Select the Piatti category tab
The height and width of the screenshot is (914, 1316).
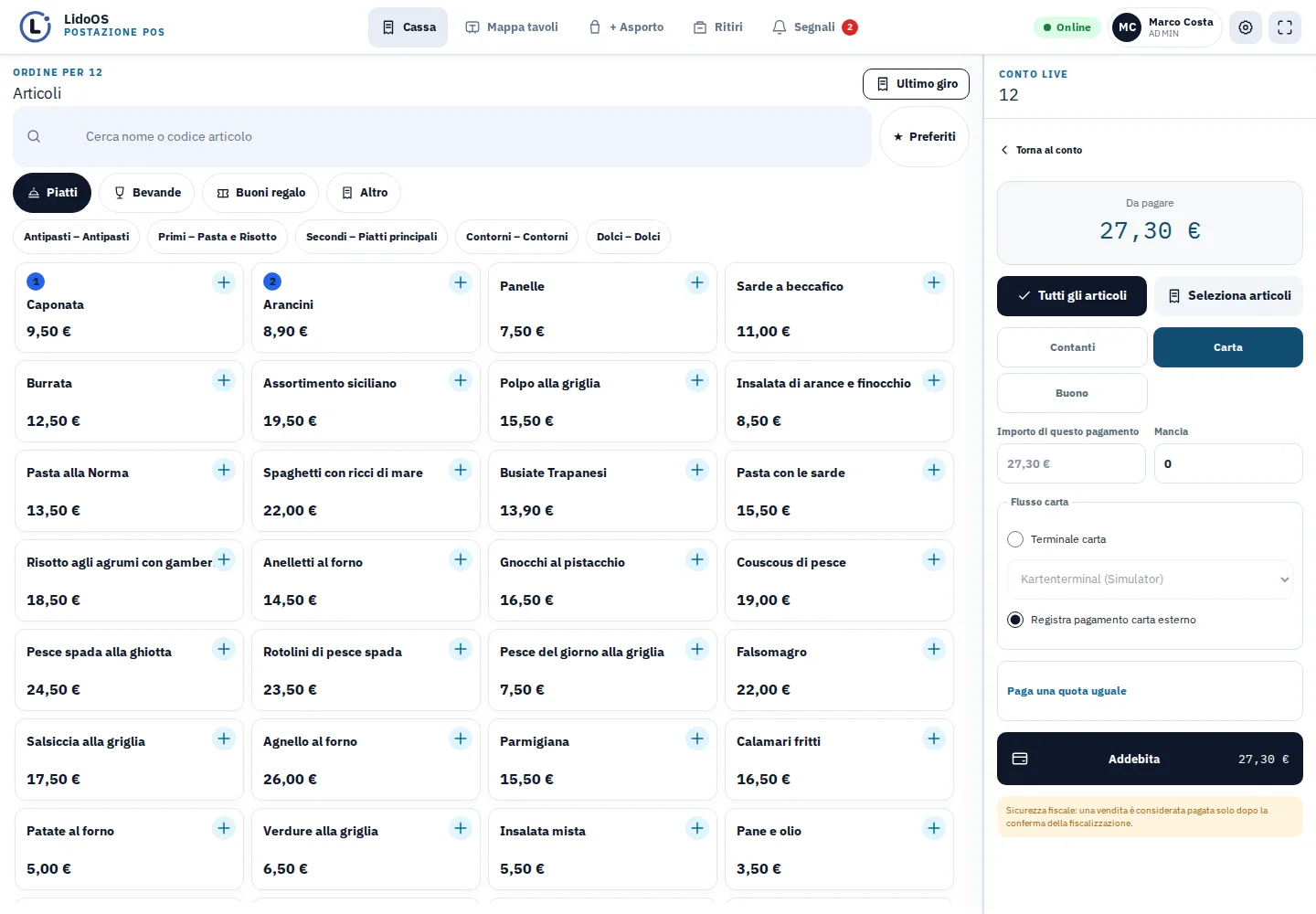52,193
